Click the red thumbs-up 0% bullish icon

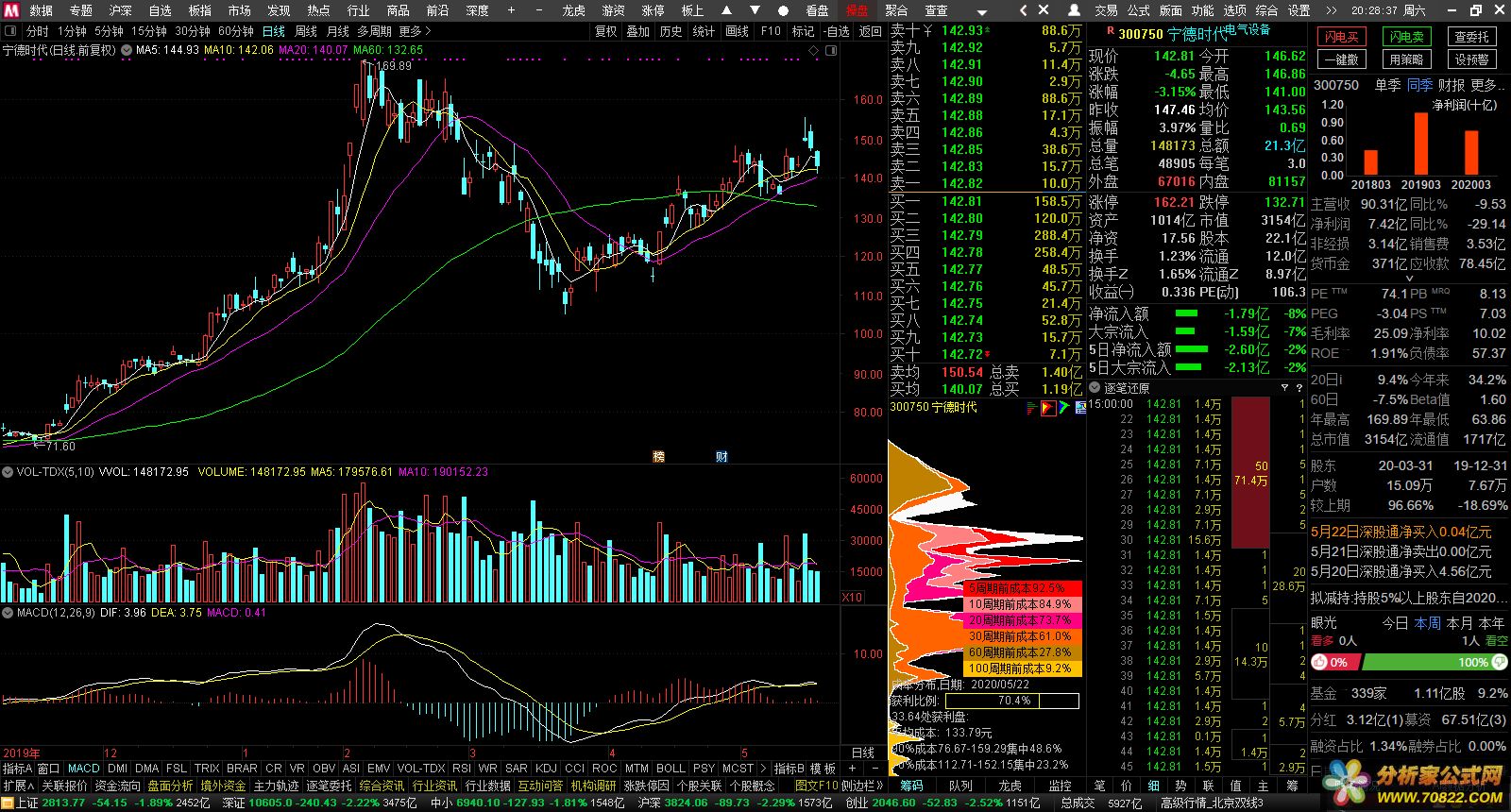tap(1320, 662)
